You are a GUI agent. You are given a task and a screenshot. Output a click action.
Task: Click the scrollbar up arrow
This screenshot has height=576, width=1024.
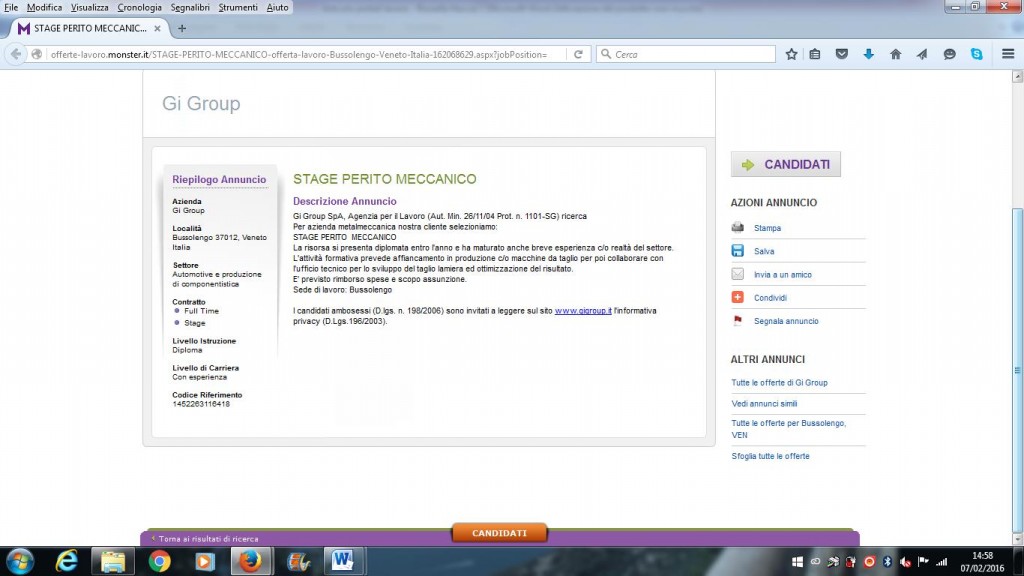point(1017,76)
